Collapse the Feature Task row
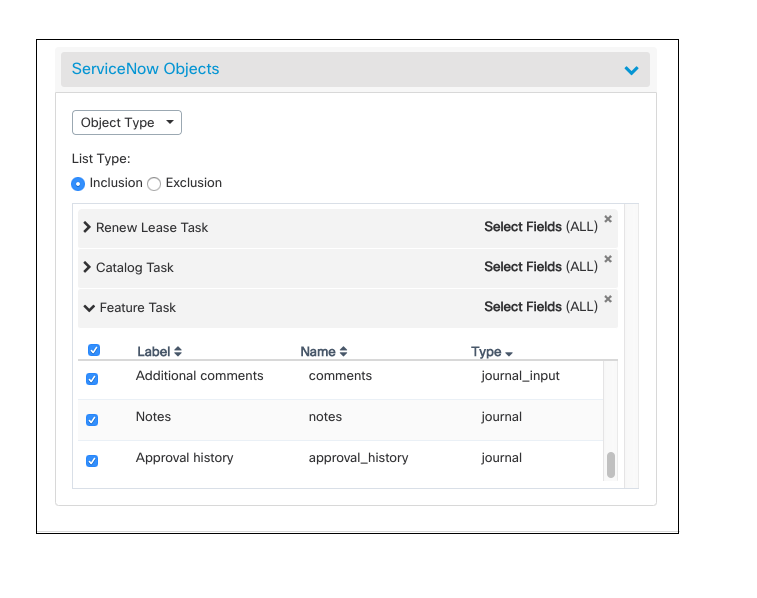Image resolution: width=757 pixels, height=598 pixels. [x=89, y=308]
